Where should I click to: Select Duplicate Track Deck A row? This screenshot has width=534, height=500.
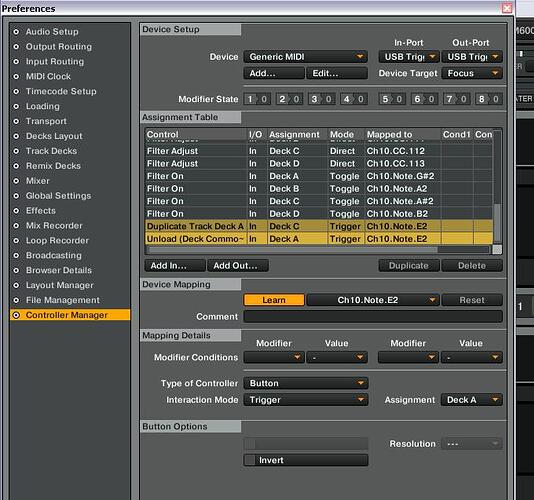[x=319, y=226]
